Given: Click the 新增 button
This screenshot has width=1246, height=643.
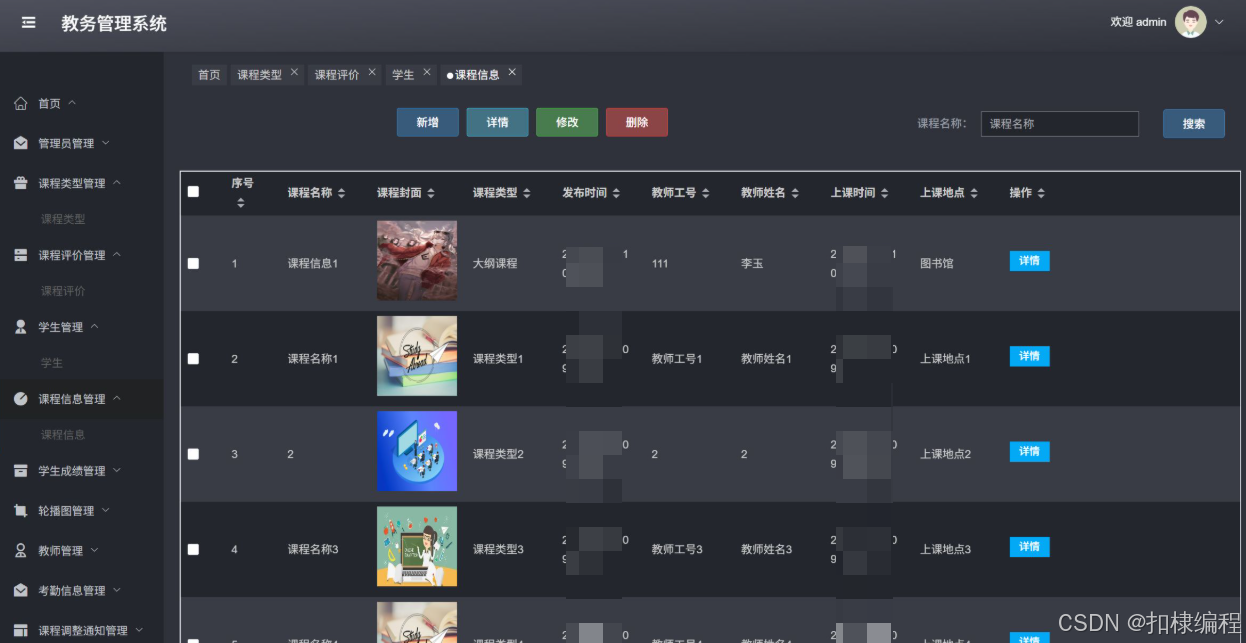Looking at the screenshot, I should [428, 122].
